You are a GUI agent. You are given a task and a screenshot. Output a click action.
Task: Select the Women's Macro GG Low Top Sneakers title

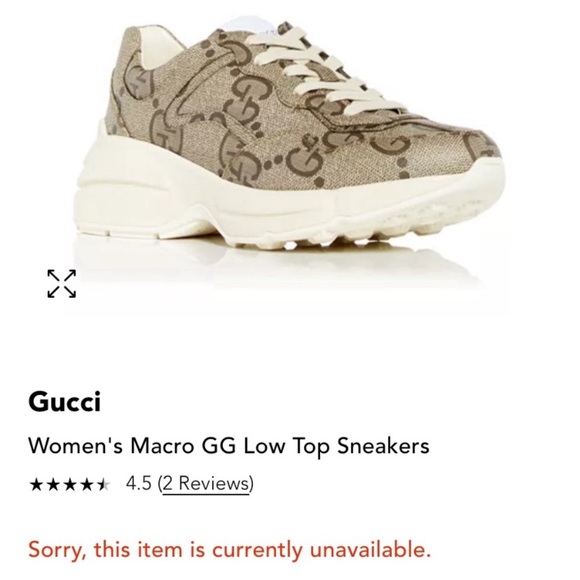point(229,446)
